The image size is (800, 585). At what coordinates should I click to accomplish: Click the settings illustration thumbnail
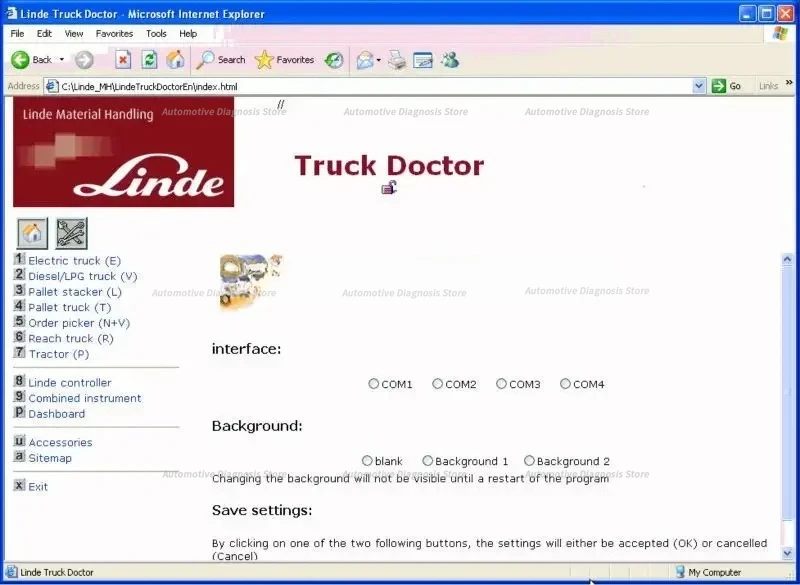point(251,282)
